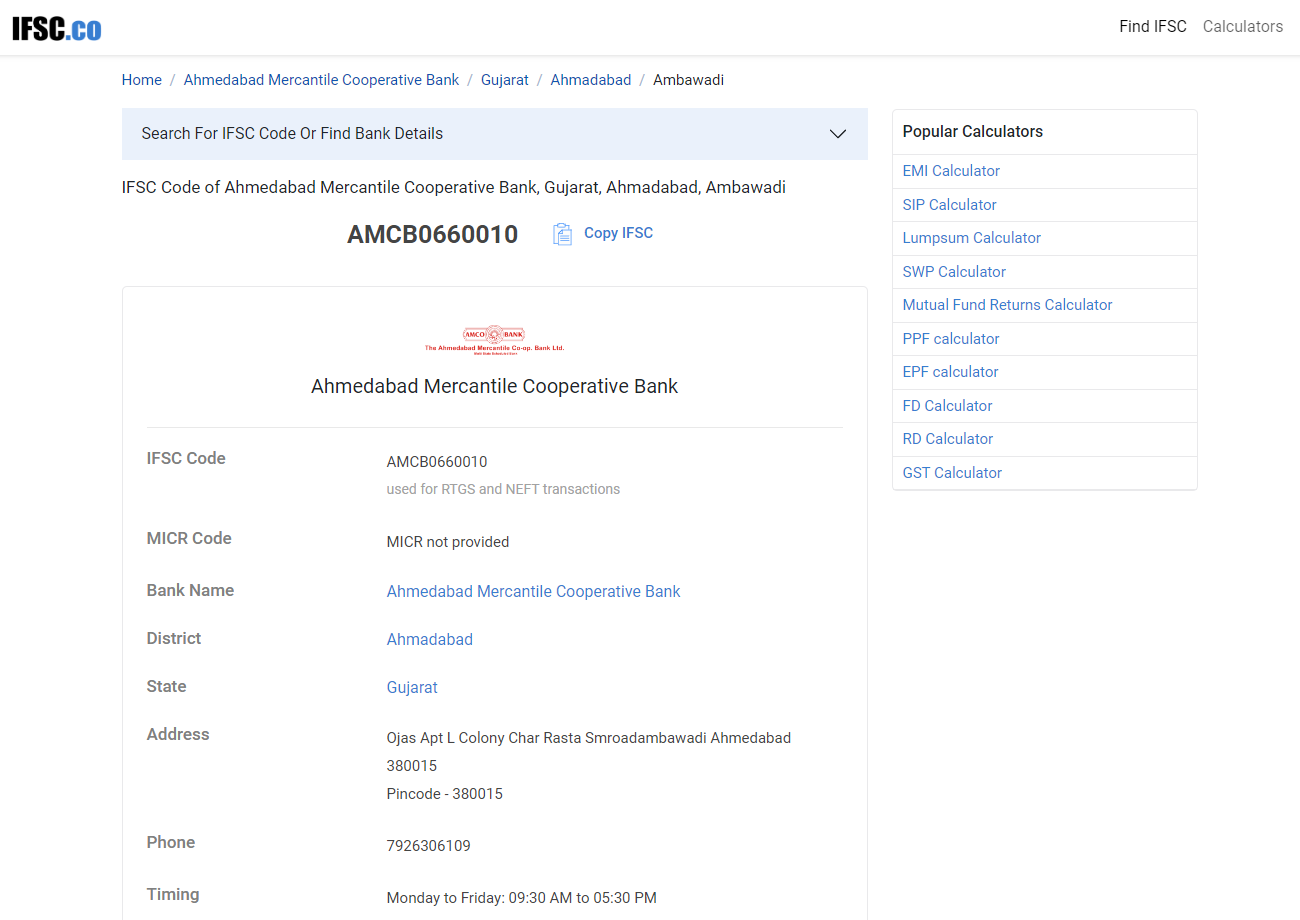Image resolution: width=1300 pixels, height=920 pixels.
Task: Open FD Calculator link
Action: (948, 406)
